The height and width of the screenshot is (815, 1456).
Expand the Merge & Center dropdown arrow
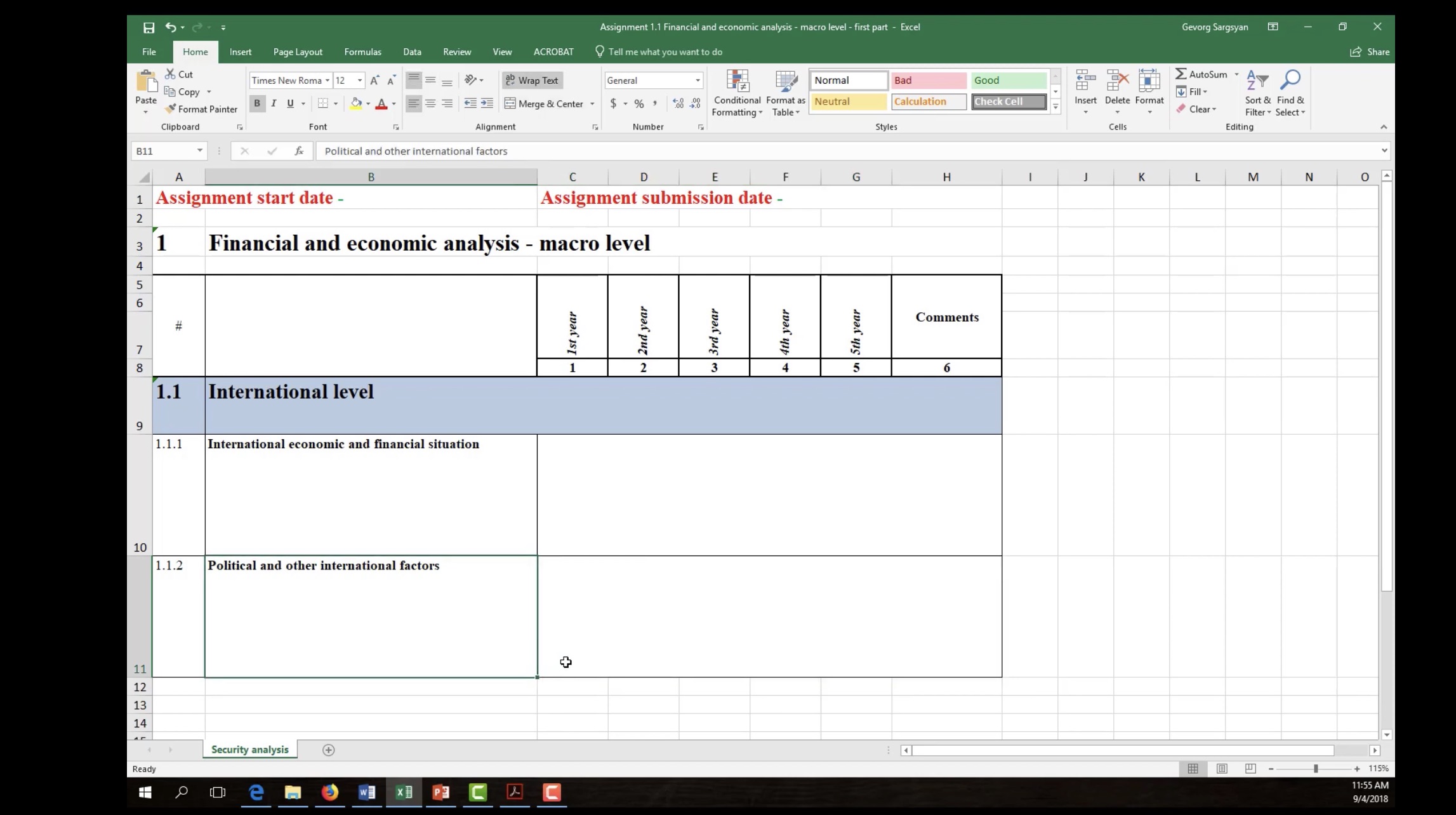pyautogui.click(x=592, y=104)
